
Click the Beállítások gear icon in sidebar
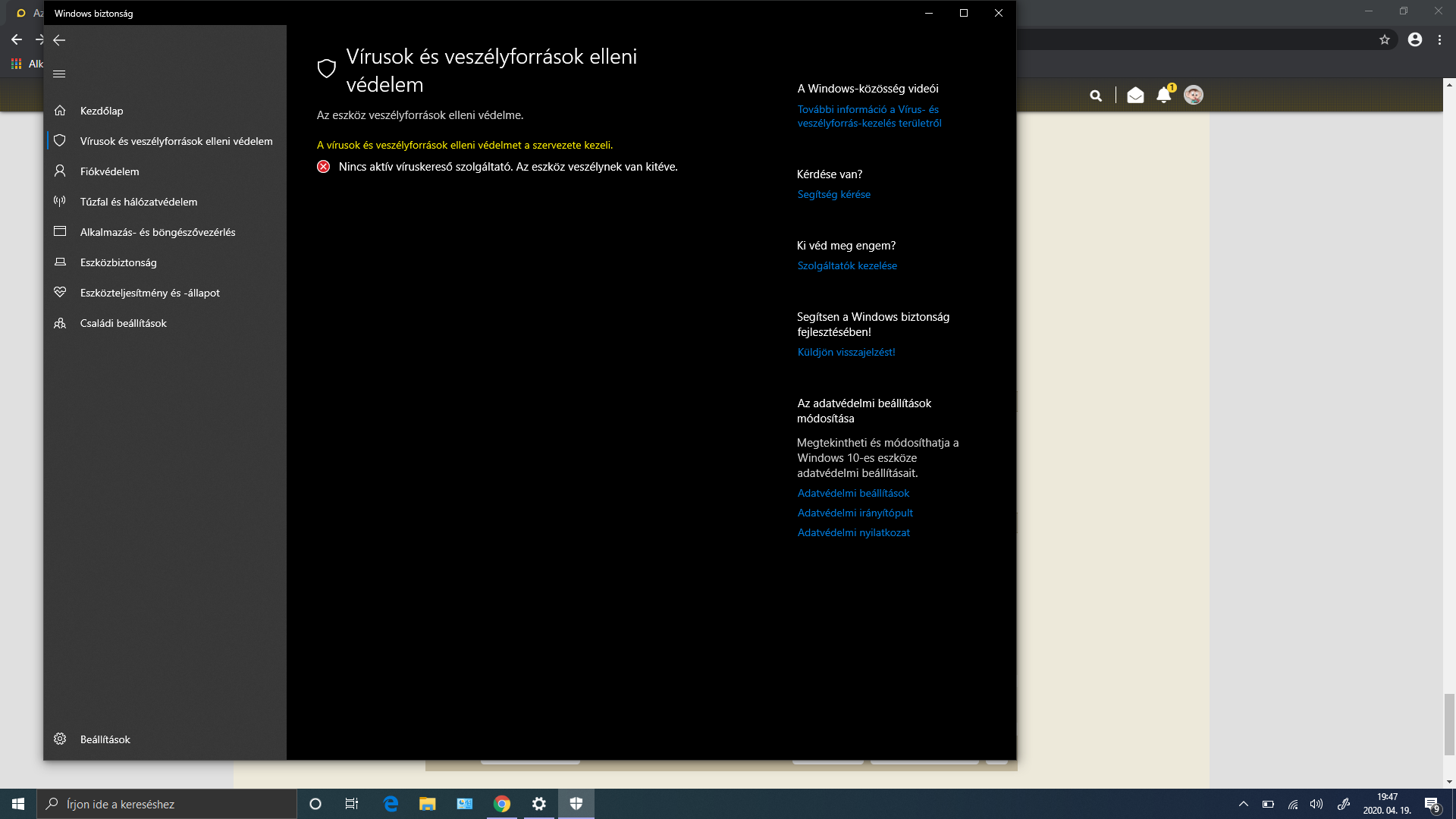(x=60, y=739)
